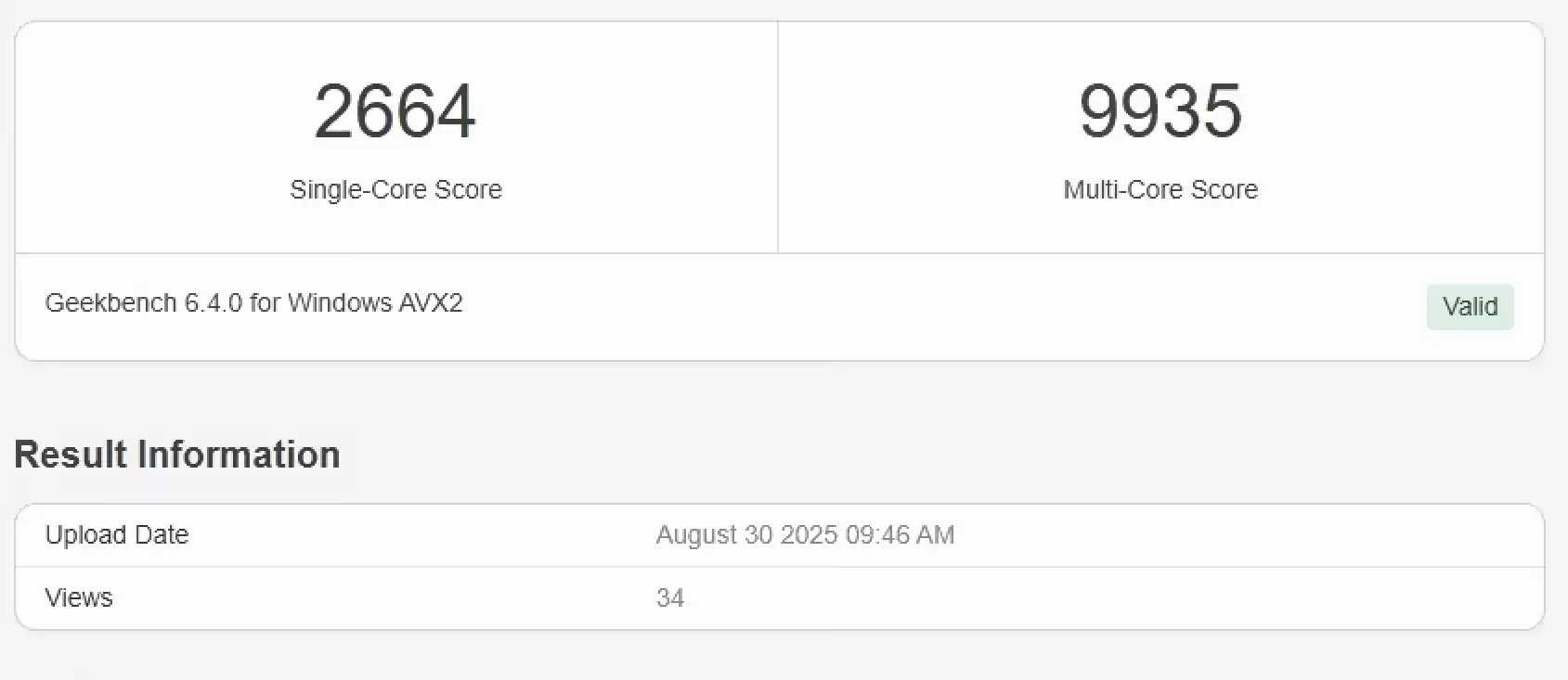Screen dimensions: 1568x680
Task: Click the 6.4.0 version number
Action: 214,303
